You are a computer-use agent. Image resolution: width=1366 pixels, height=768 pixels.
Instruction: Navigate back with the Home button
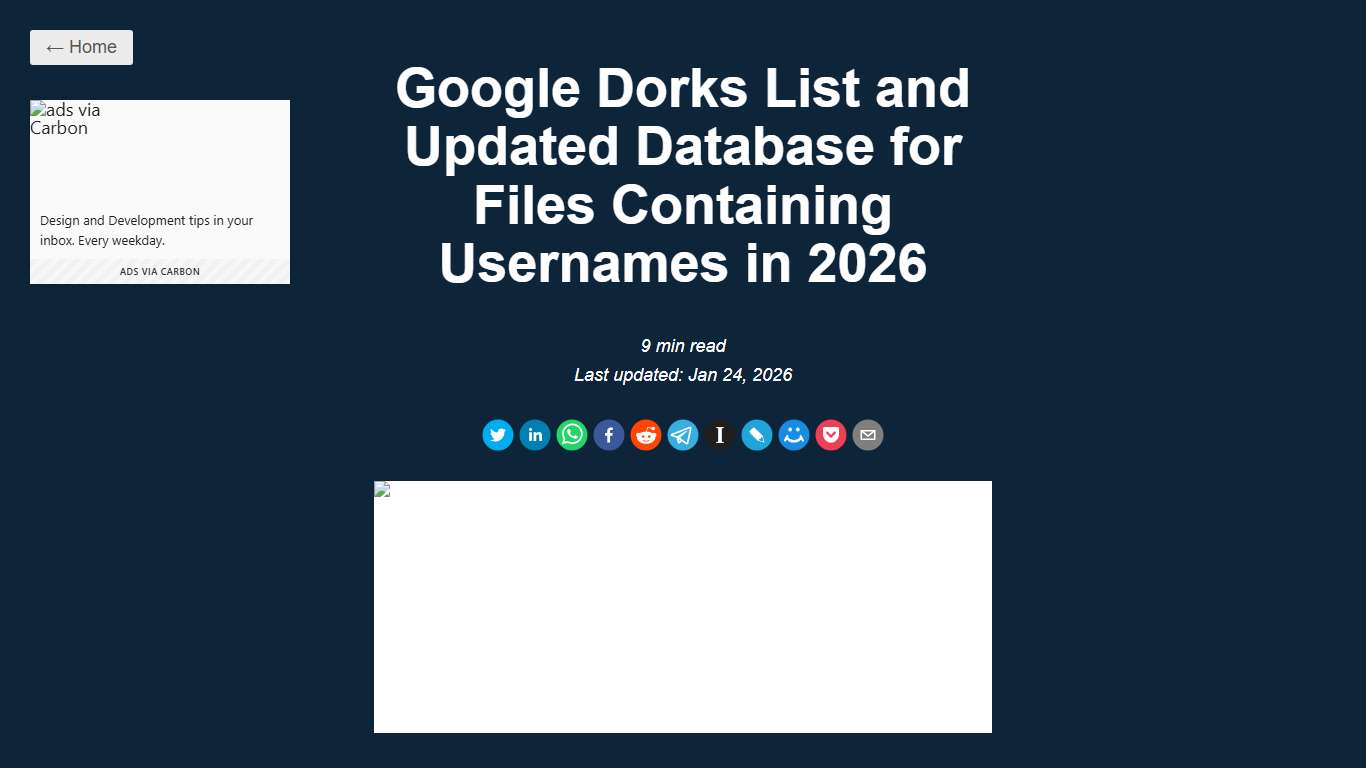(x=81, y=47)
